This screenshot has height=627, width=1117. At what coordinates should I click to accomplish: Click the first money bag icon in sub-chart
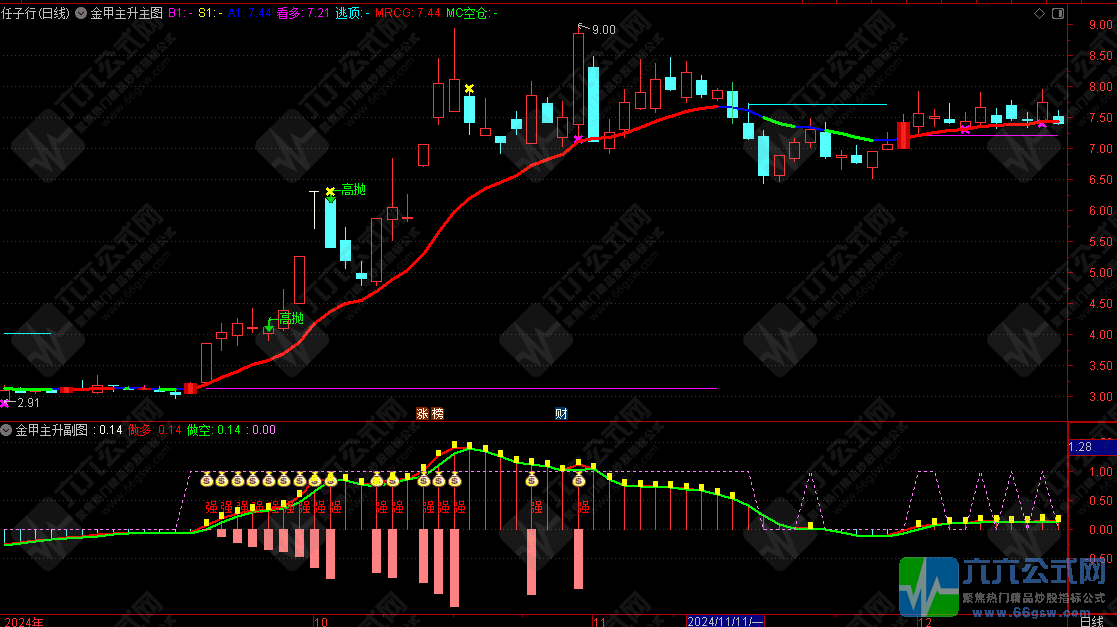(207, 480)
